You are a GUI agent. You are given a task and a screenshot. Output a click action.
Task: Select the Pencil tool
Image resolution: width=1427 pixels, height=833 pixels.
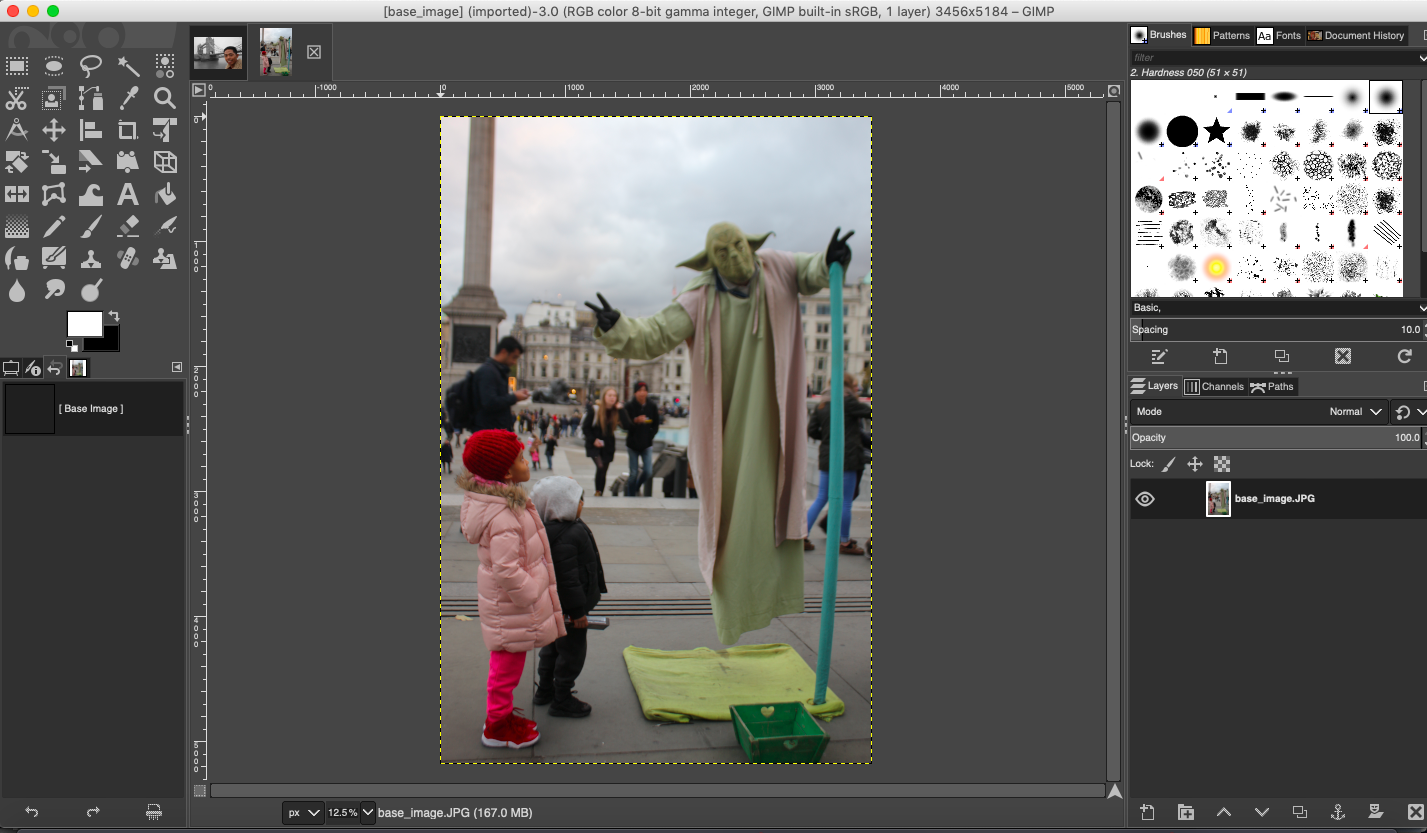click(54, 227)
